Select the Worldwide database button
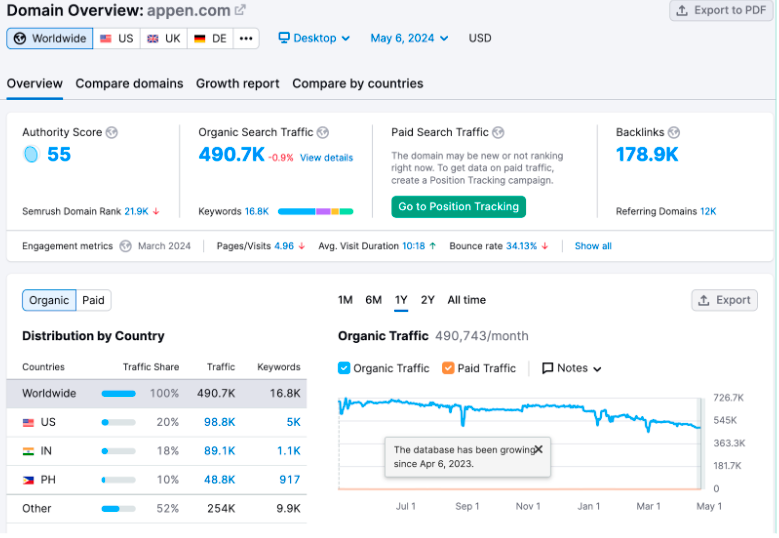 (50, 38)
